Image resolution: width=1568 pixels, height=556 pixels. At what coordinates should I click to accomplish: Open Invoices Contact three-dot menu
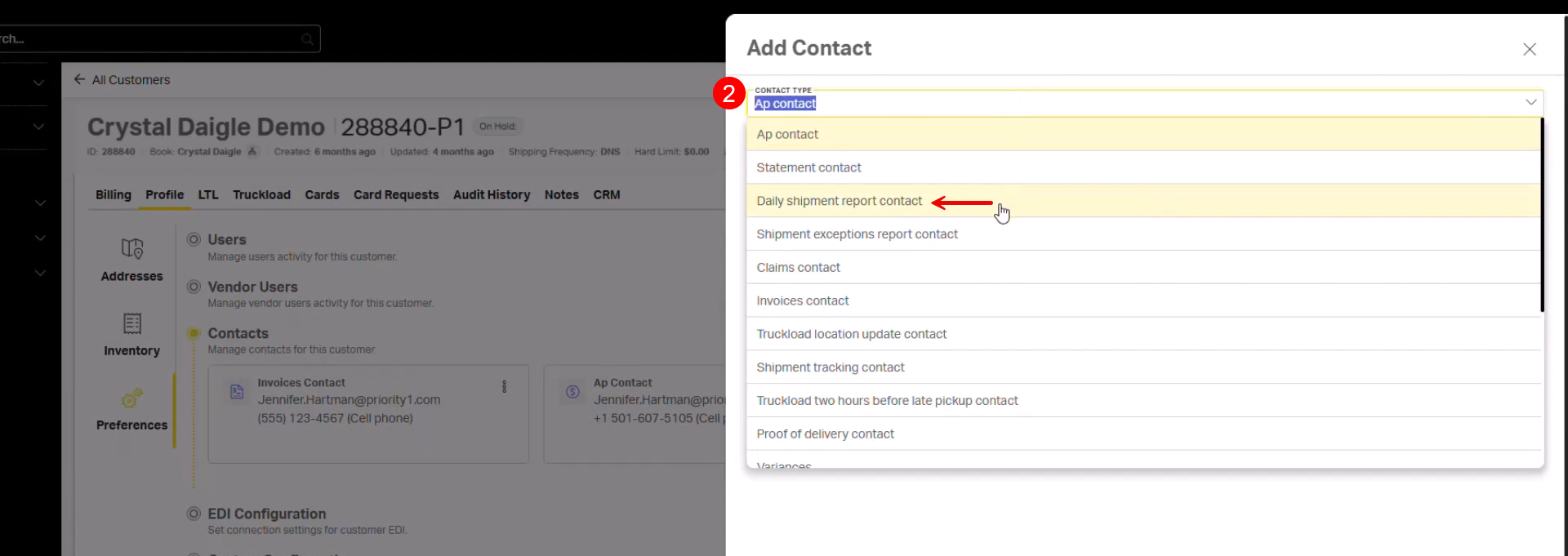pos(504,387)
